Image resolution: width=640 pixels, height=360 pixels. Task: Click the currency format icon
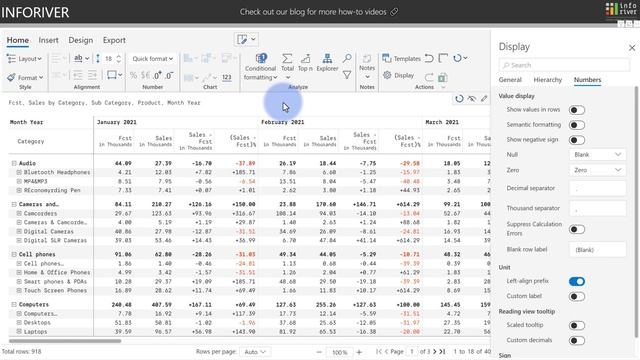[x=146, y=75]
